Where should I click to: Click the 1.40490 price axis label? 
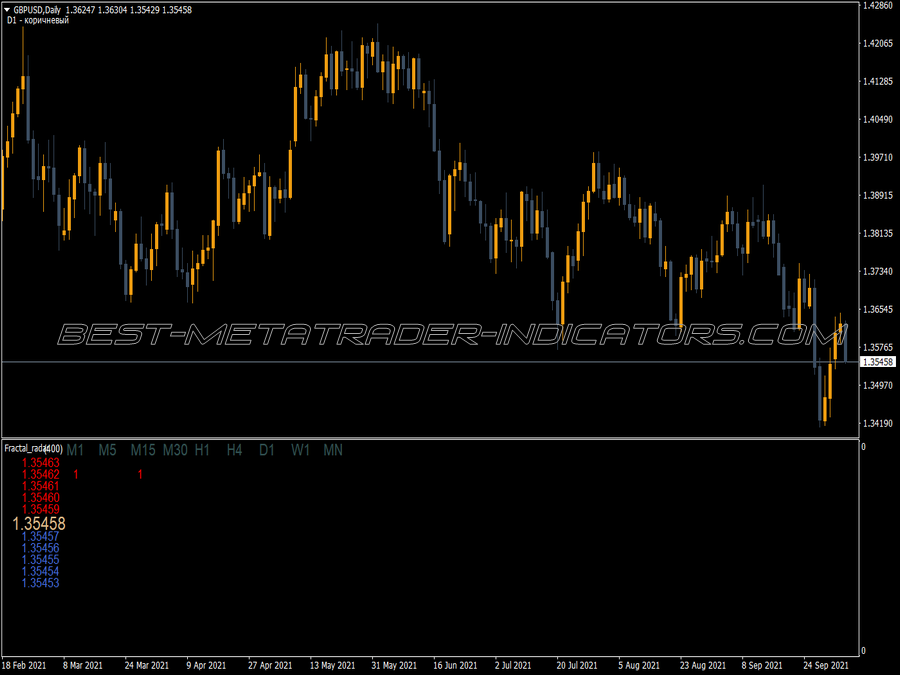coord(878,119)
